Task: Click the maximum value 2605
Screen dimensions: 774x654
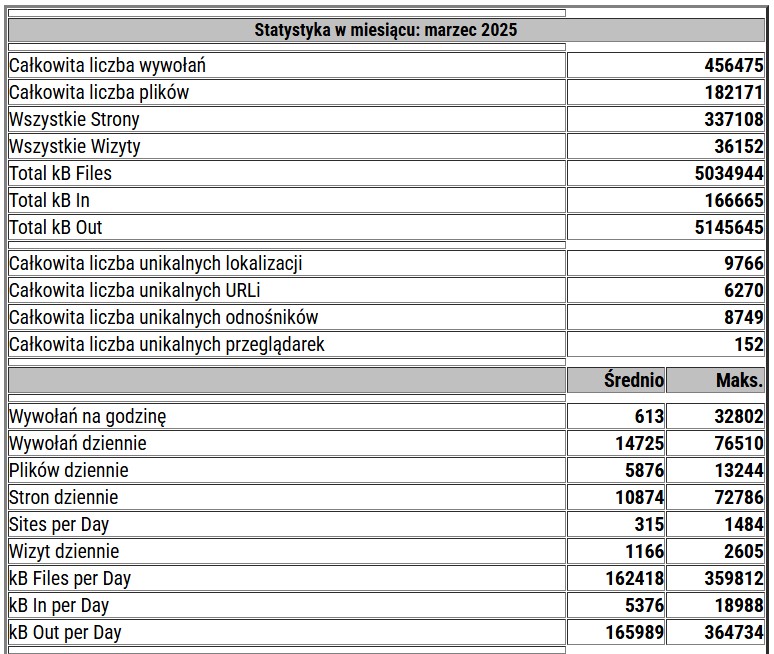Action: click(743, 551)
